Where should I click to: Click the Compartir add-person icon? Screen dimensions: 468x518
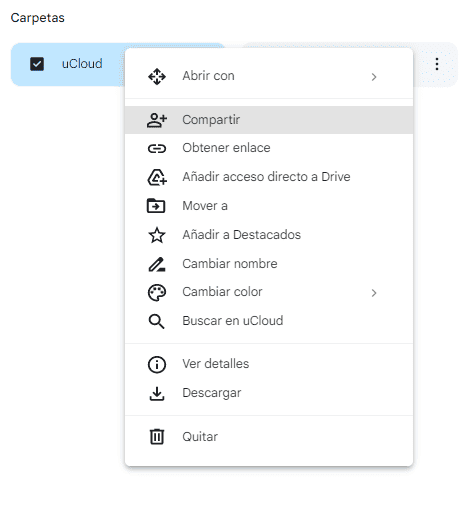157,120
